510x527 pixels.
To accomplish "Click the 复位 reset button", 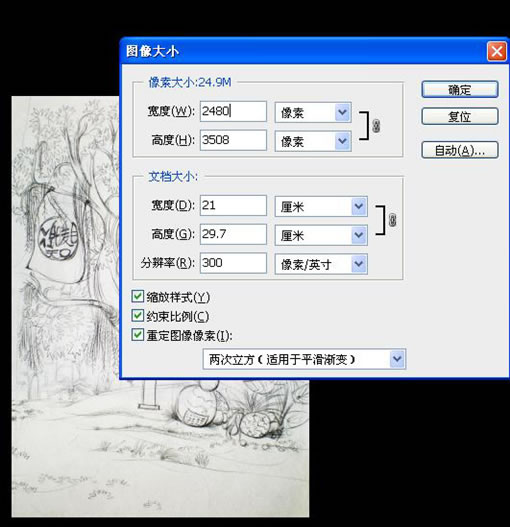I will [x=460, y=116].
